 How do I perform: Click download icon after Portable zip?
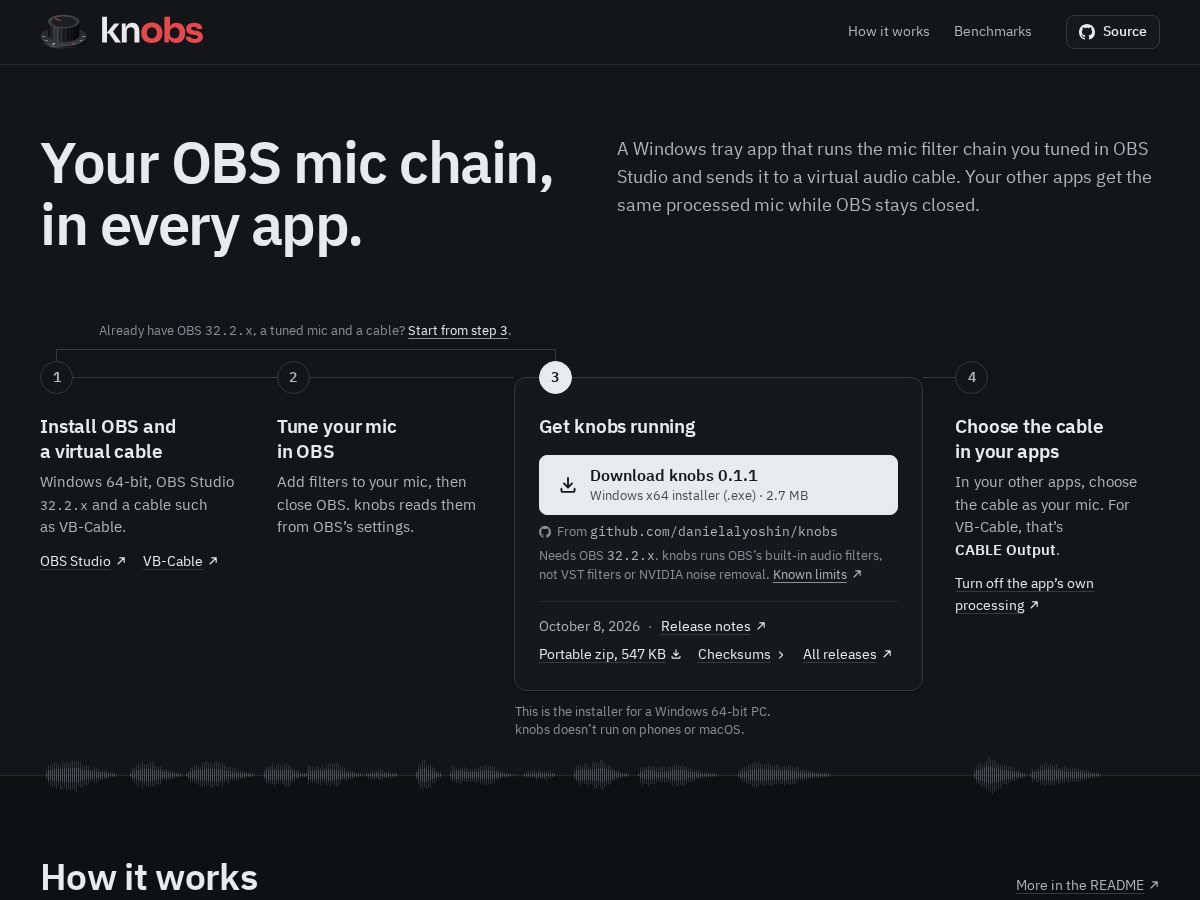[x=676, y=654]
